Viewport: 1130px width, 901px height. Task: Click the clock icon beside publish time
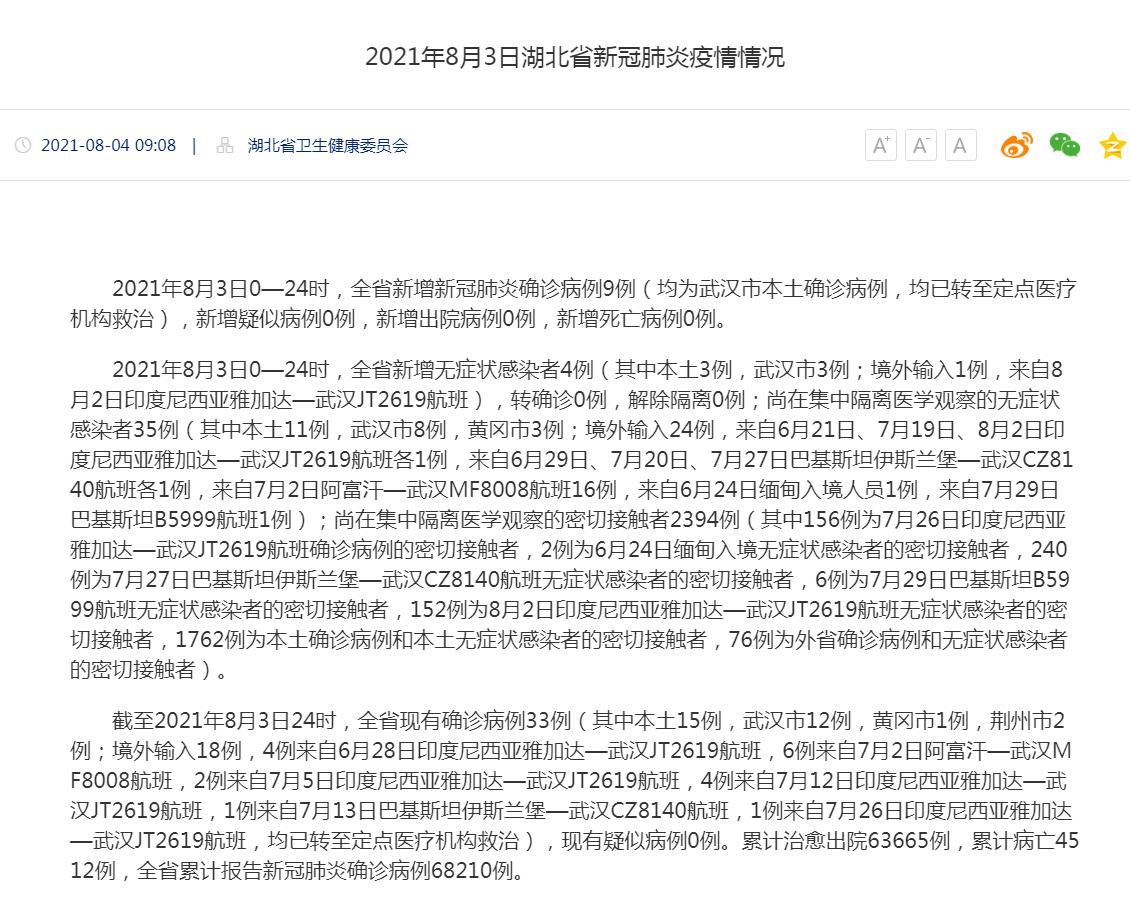[x=23, y=146]
